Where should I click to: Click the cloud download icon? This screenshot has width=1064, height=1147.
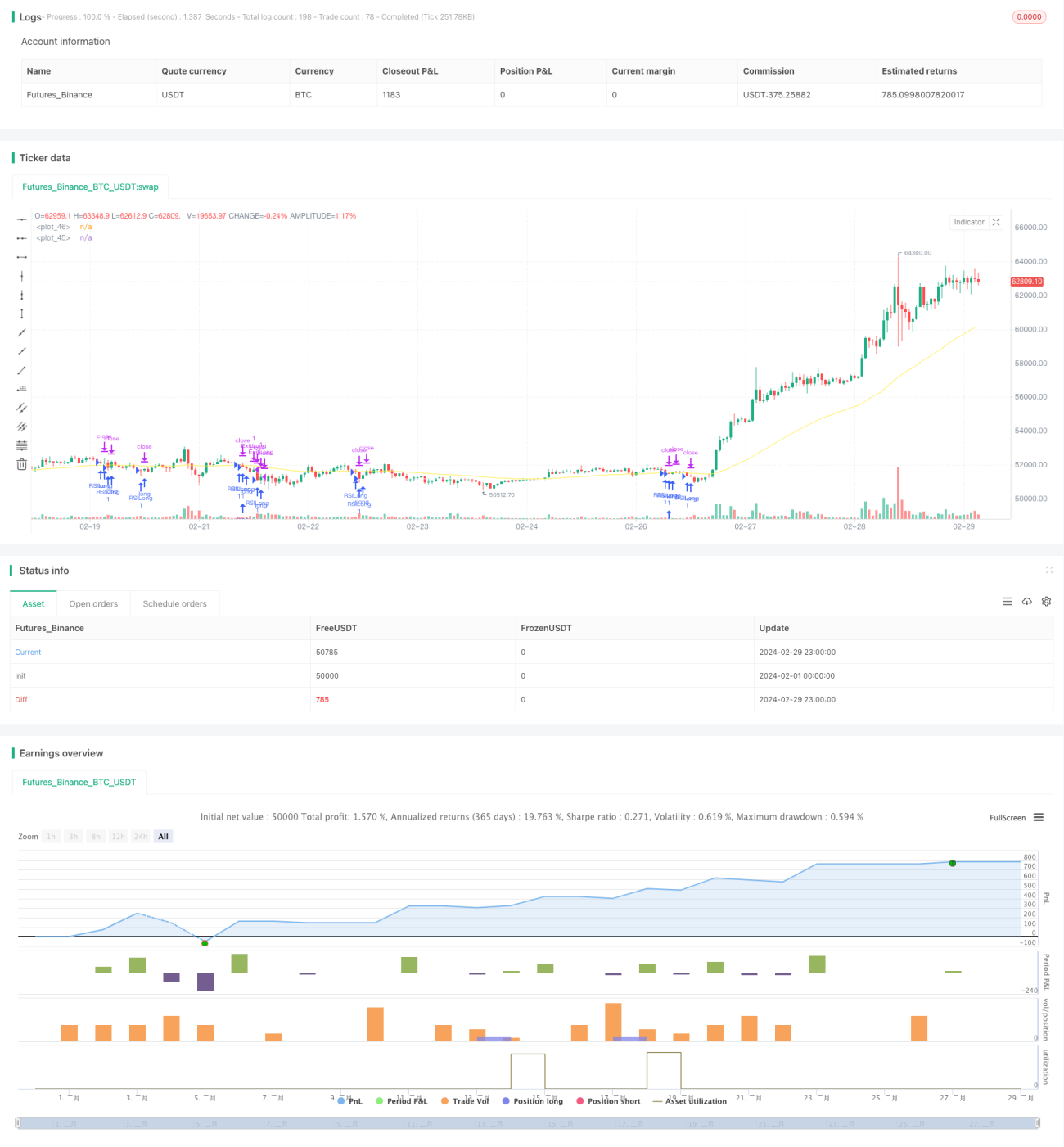coord(1027,601)
